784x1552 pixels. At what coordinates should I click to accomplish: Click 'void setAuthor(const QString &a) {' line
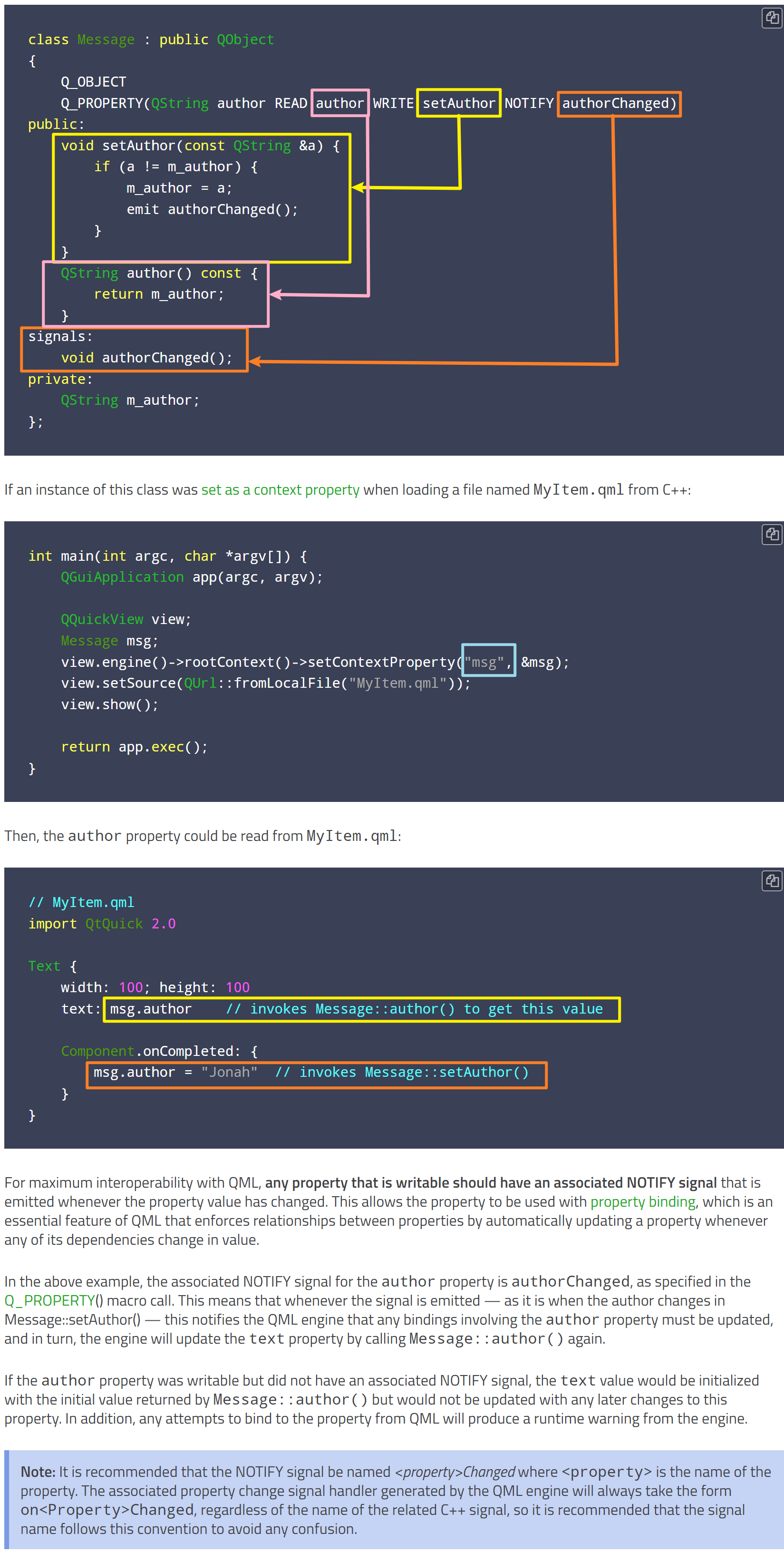pyautogui.click(x=200, y=146)
